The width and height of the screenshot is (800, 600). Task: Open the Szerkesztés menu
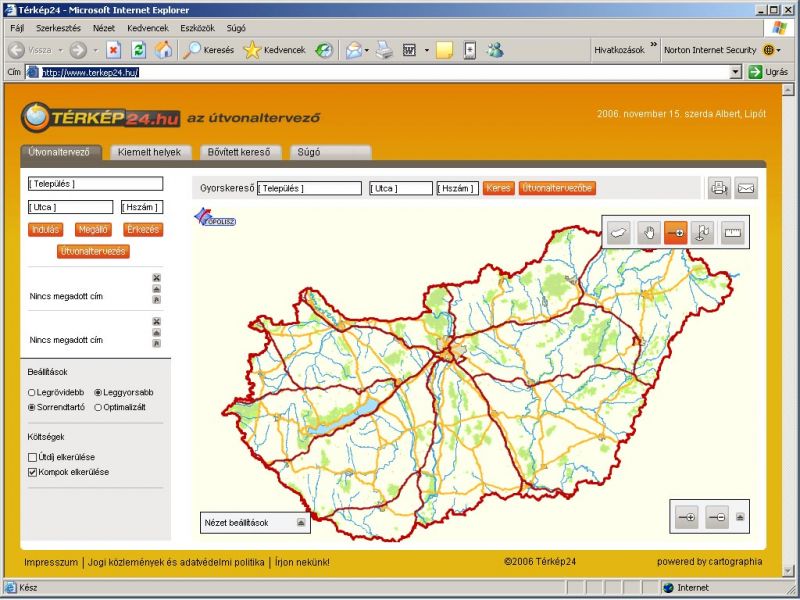point(58,28)
